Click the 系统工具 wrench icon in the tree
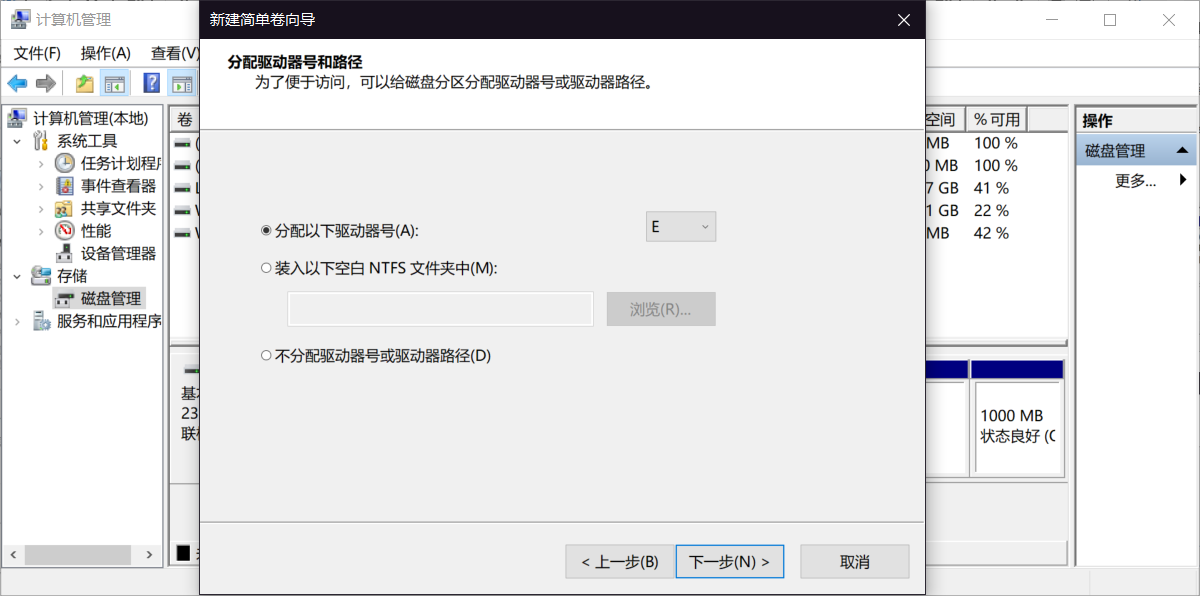1200x596 pixels. [41, 141]
